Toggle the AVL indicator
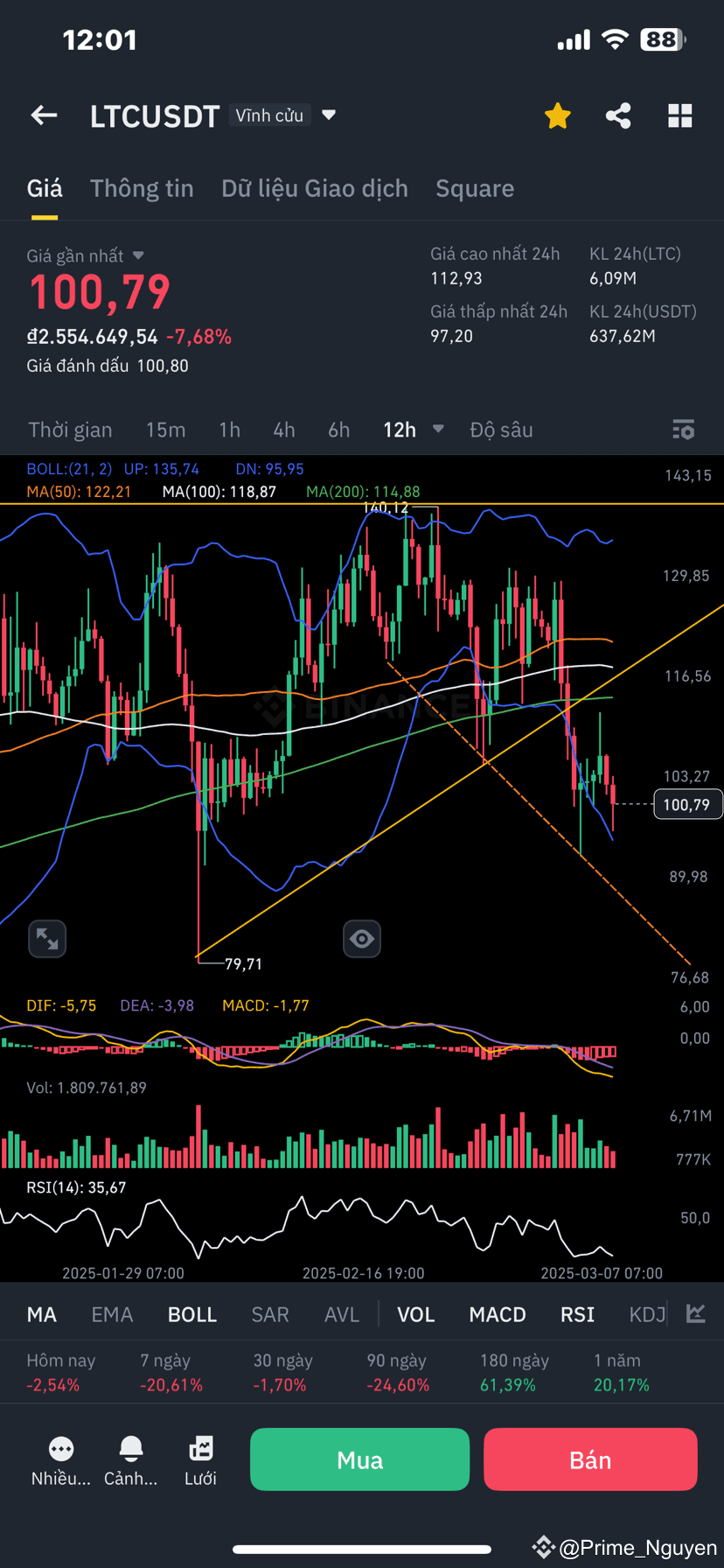724x1568 pixels. [341, 1314]
